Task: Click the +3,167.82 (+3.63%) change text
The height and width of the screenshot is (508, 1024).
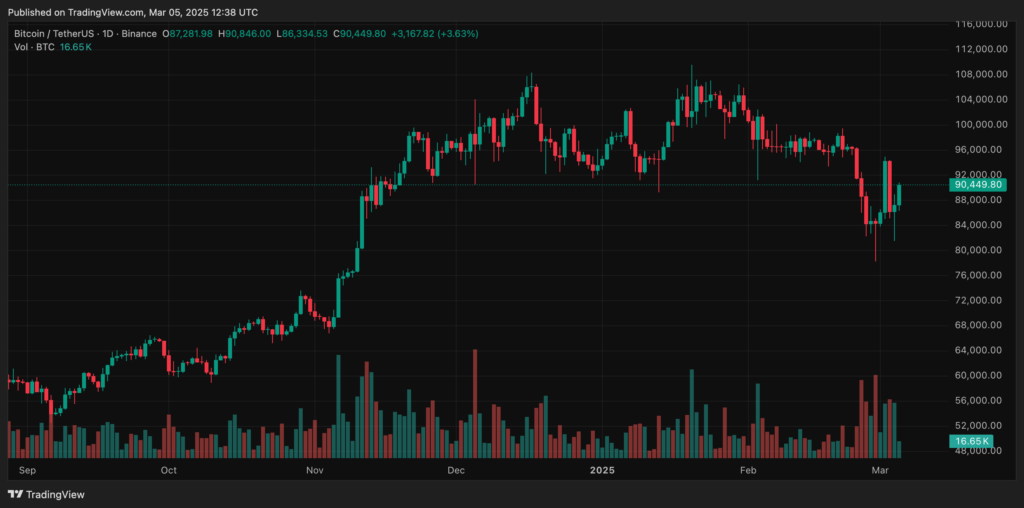Action: click(x=437, y=34)
